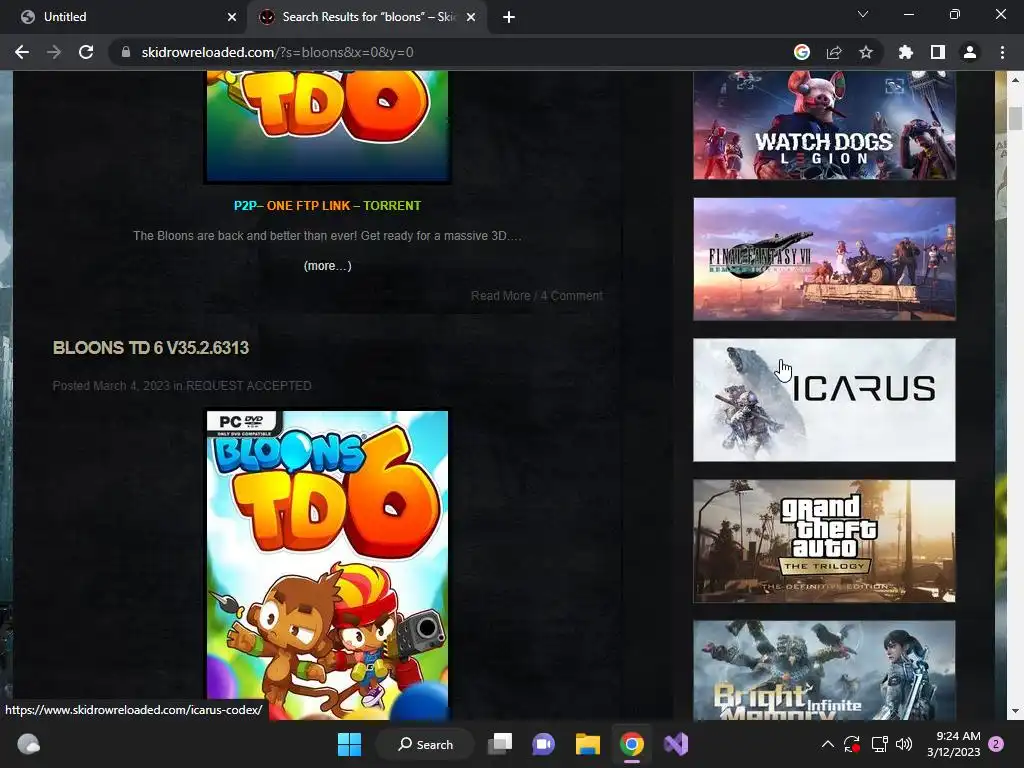The height and width of the screenshot is (768, 1024).
Task: Open the P2P link
Action: coord(245,206)
